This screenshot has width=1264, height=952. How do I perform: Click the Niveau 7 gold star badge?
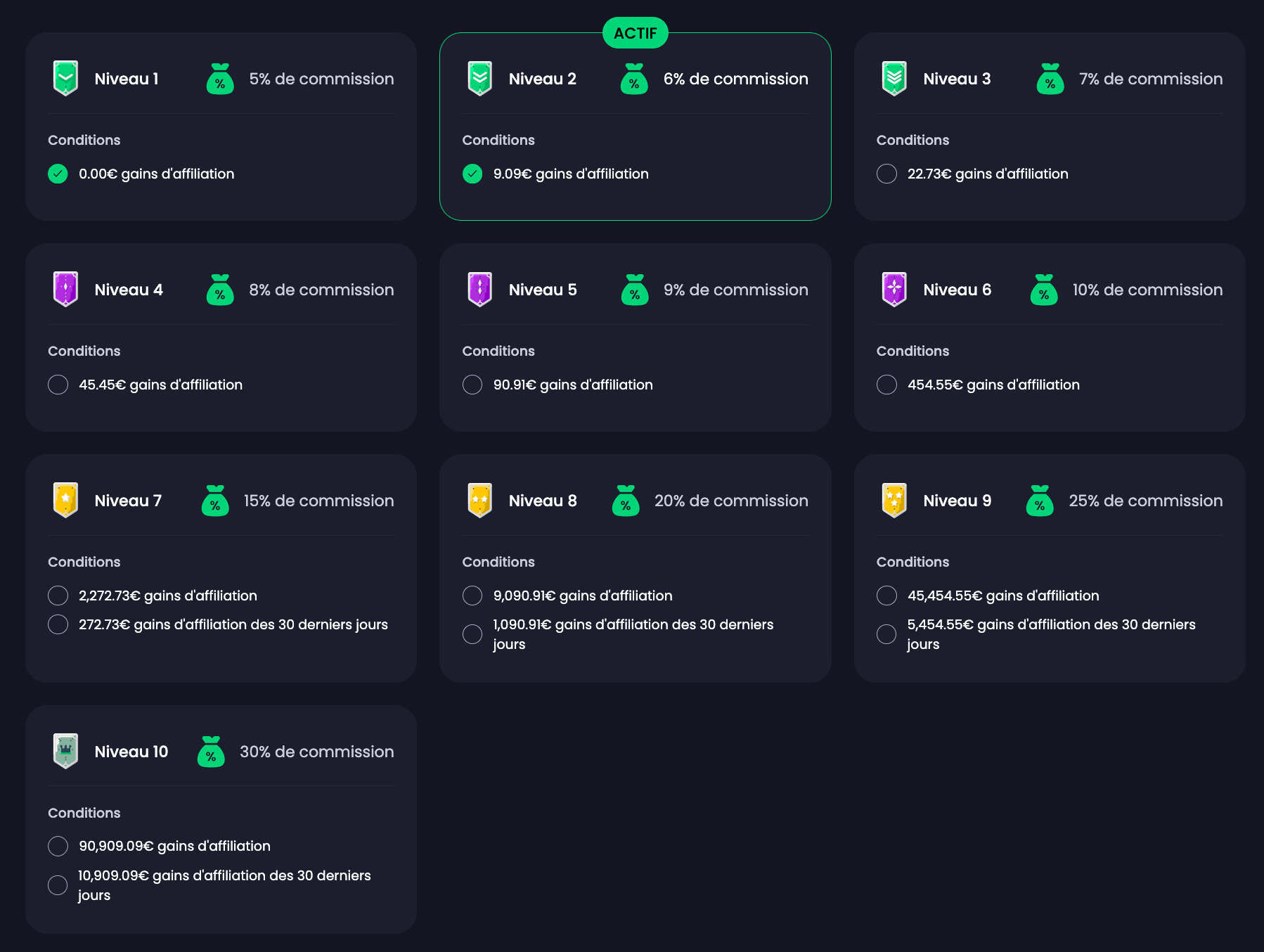(x=65, y=500)
